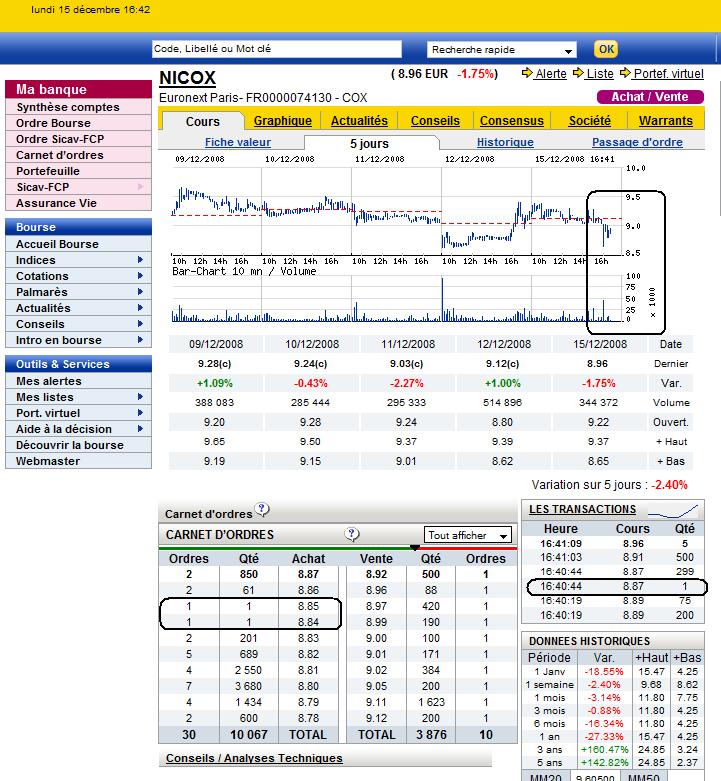Click the 10 067 total quantity cell
Viewport: 721px width, 781px height.
click(x=248, y=734)
